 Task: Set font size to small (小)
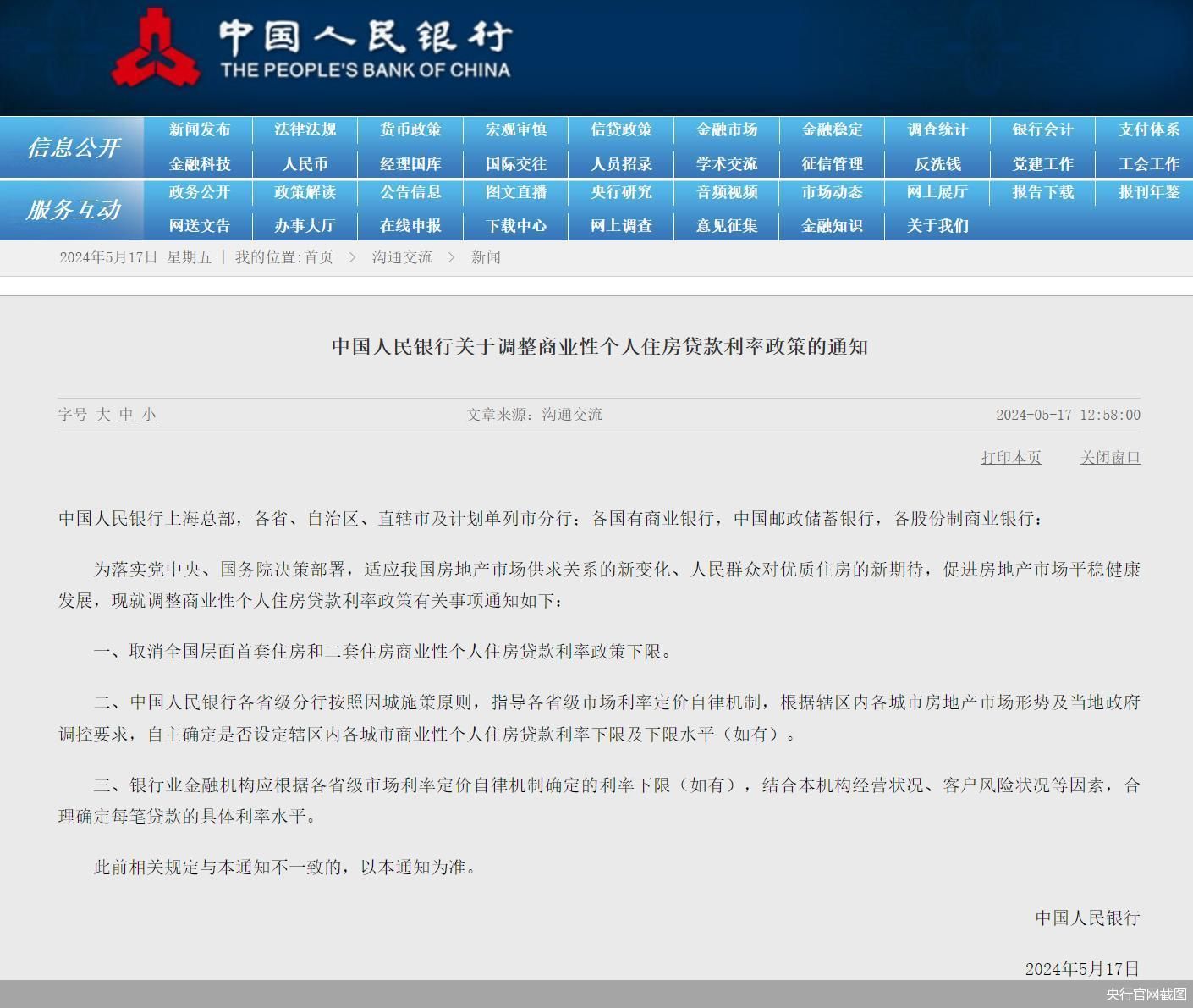[149, 415]
